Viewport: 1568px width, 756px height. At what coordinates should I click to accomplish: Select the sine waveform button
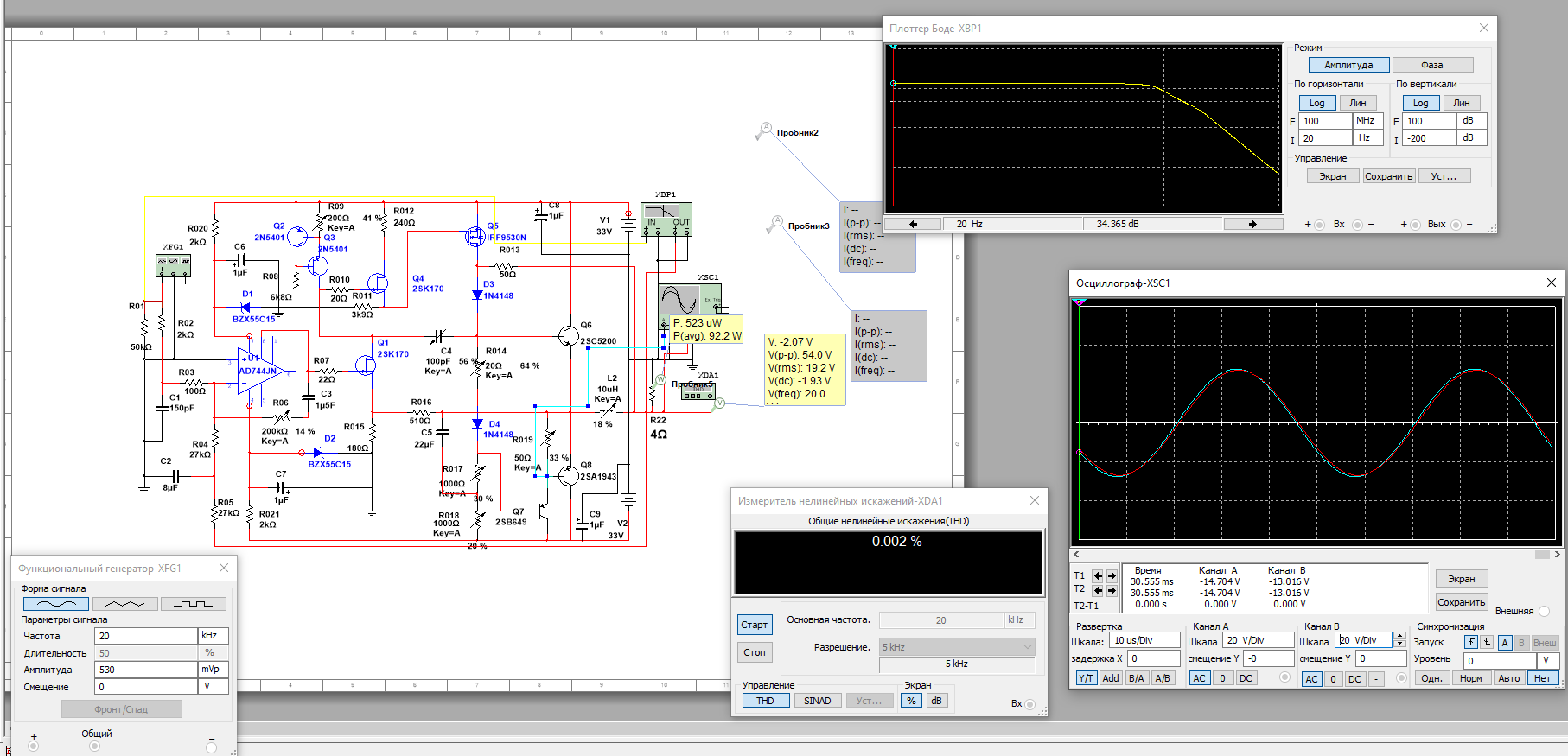(x=55, y=604)
